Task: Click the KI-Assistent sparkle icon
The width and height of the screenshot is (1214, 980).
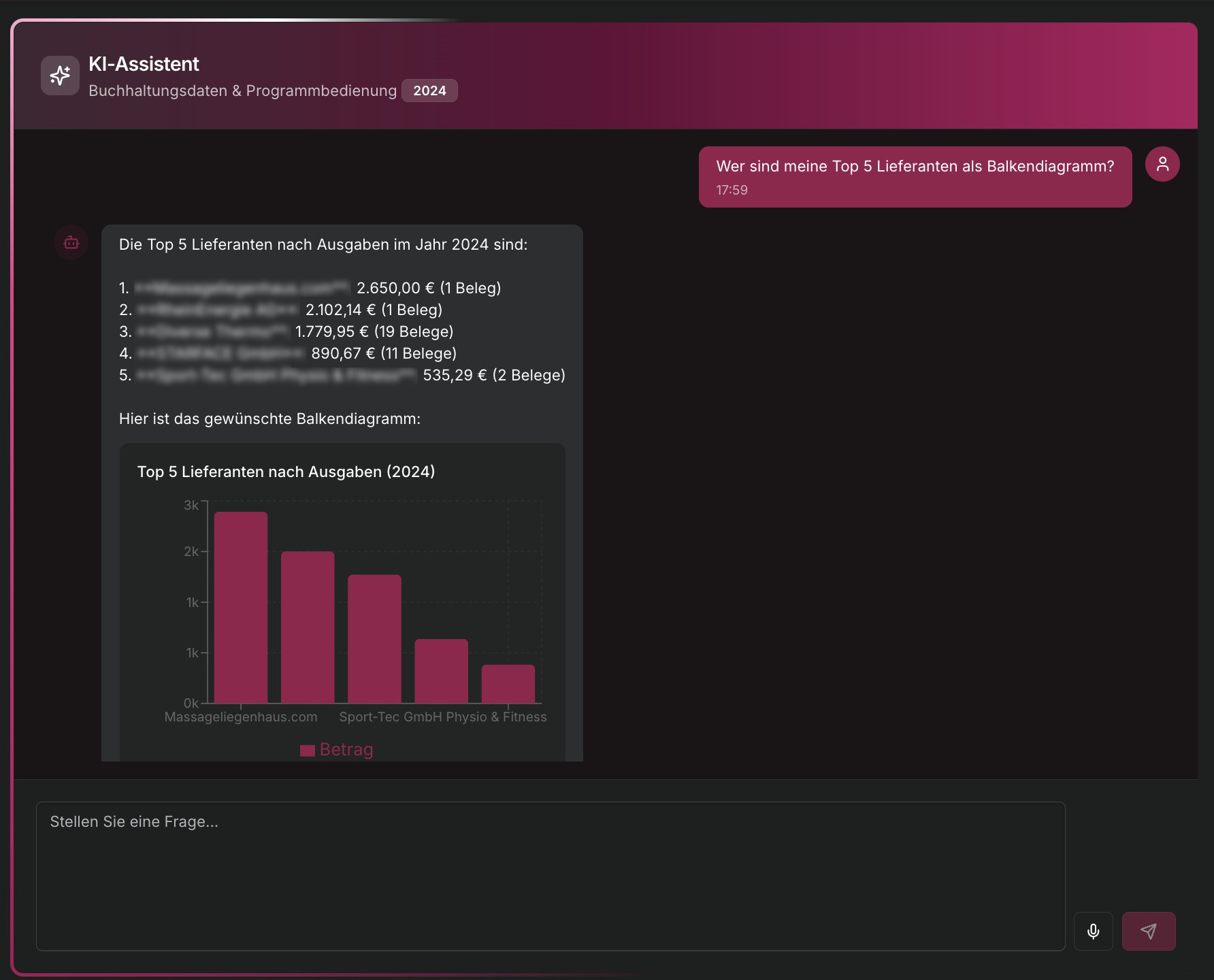Action: click(60, 76)
